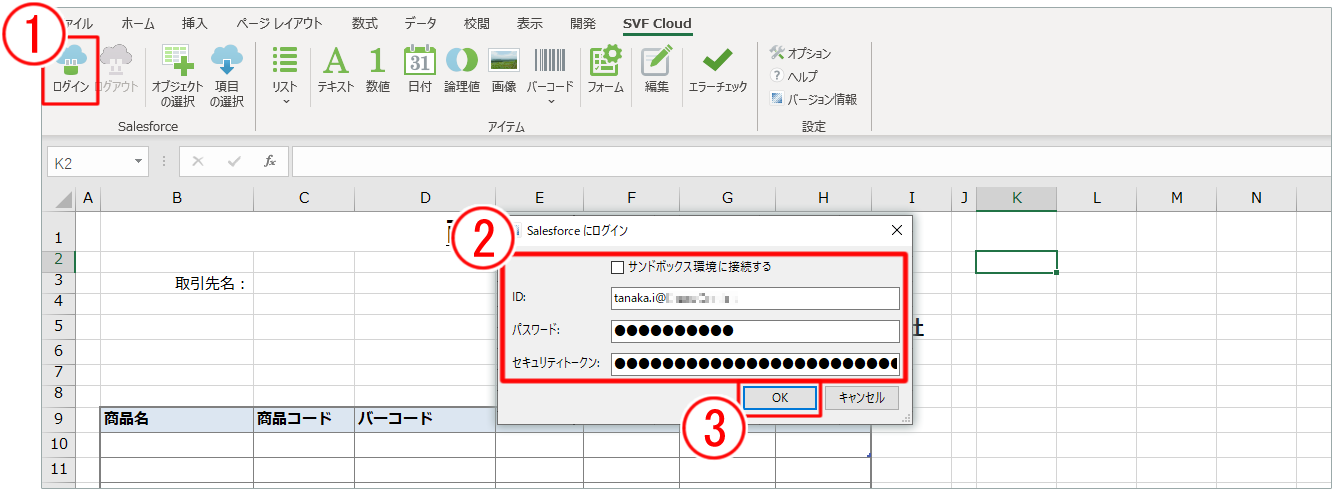Open the Name Box dropdown arrow

[x=138, y=161]
